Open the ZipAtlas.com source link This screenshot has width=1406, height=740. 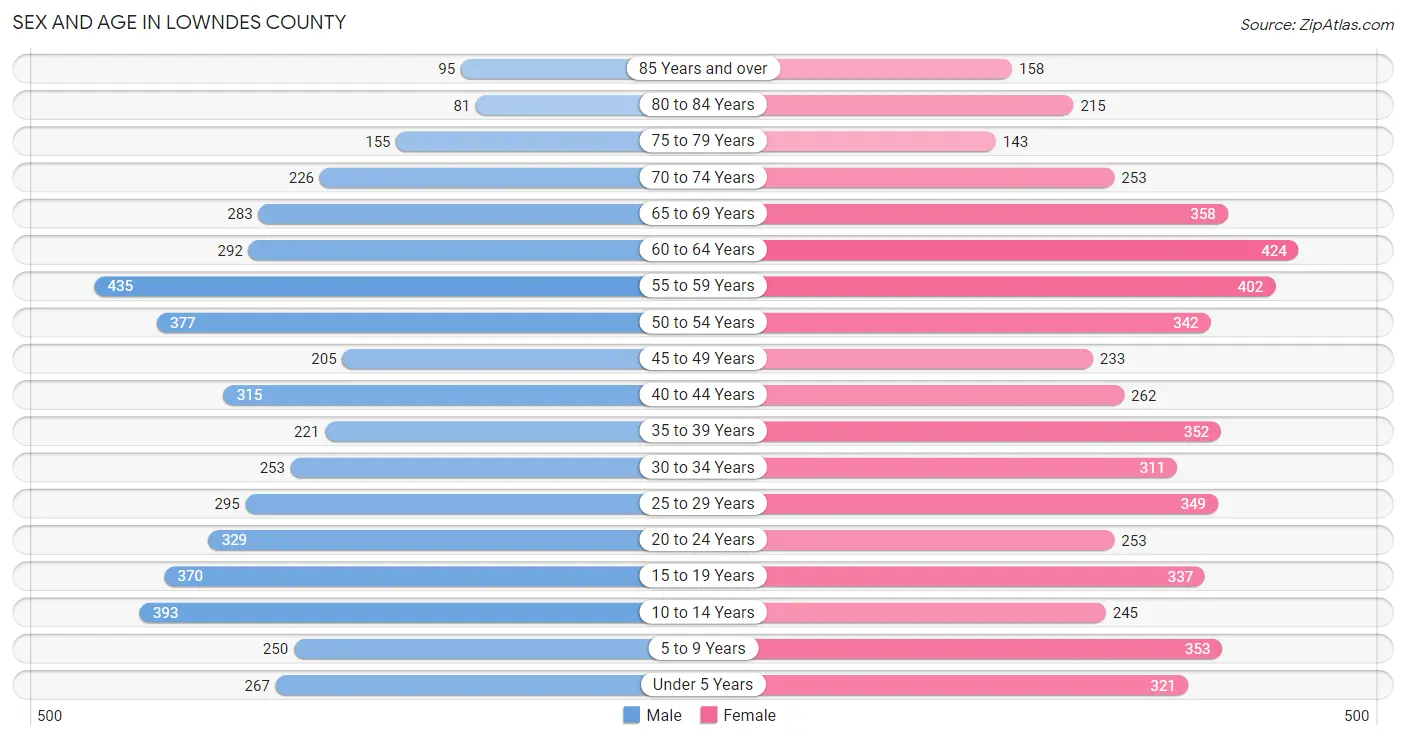coord(1317,25)
